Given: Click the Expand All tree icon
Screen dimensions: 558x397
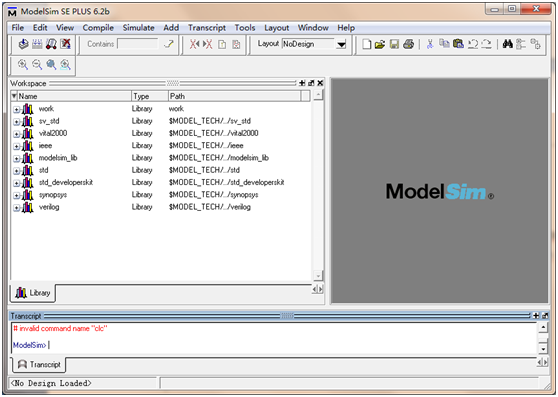Looking at the screenshot, I should pos(535,44).
